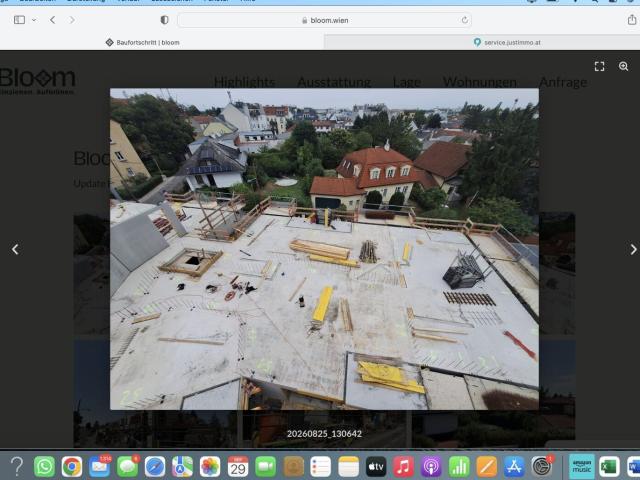Open the Ausstattung menu item

coord(334,82)
